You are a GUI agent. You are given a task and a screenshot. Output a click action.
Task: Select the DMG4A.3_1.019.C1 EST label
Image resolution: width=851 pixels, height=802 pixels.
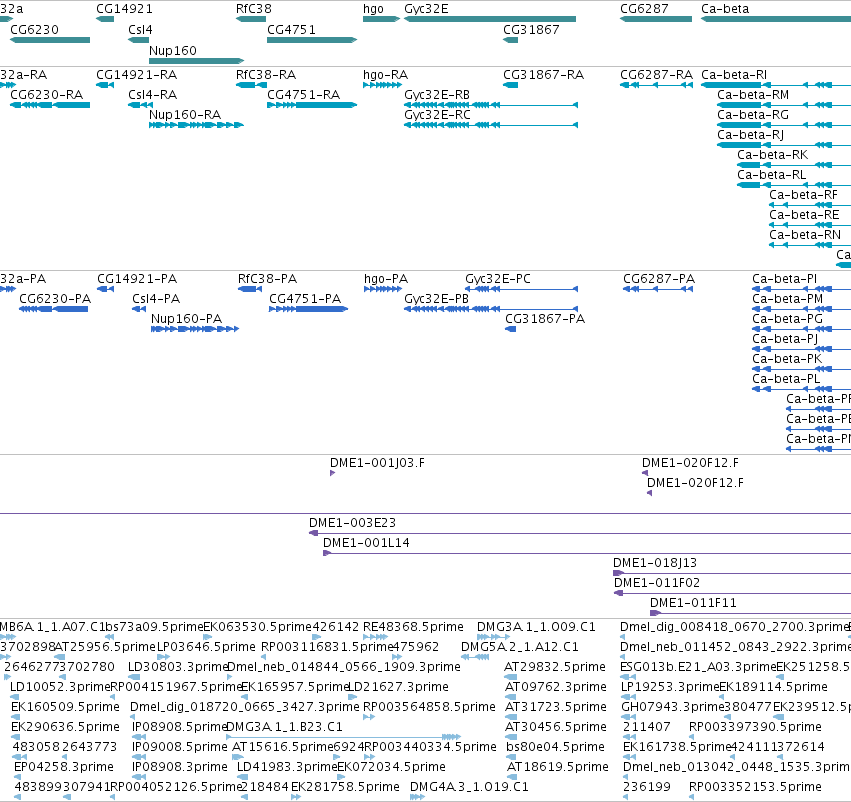click(x=469, y=786)
